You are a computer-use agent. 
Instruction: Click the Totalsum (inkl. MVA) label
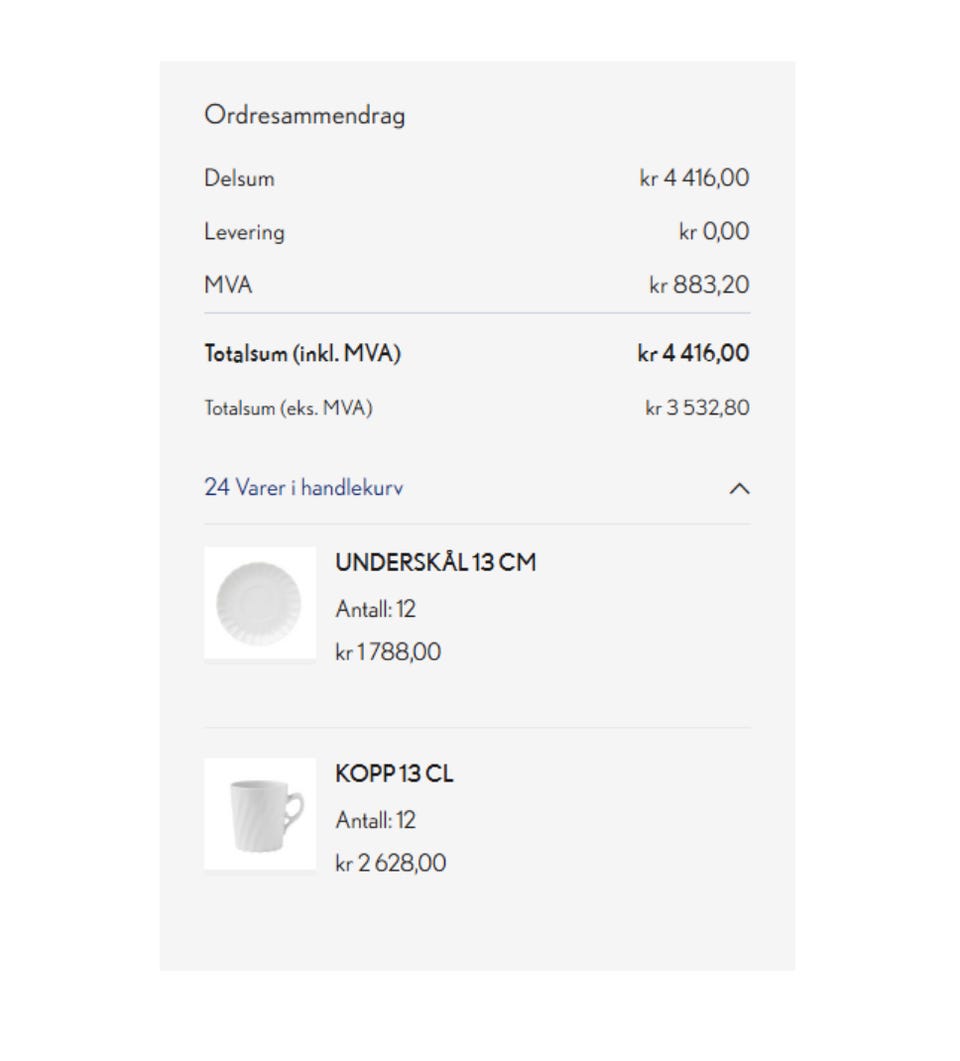302,353
